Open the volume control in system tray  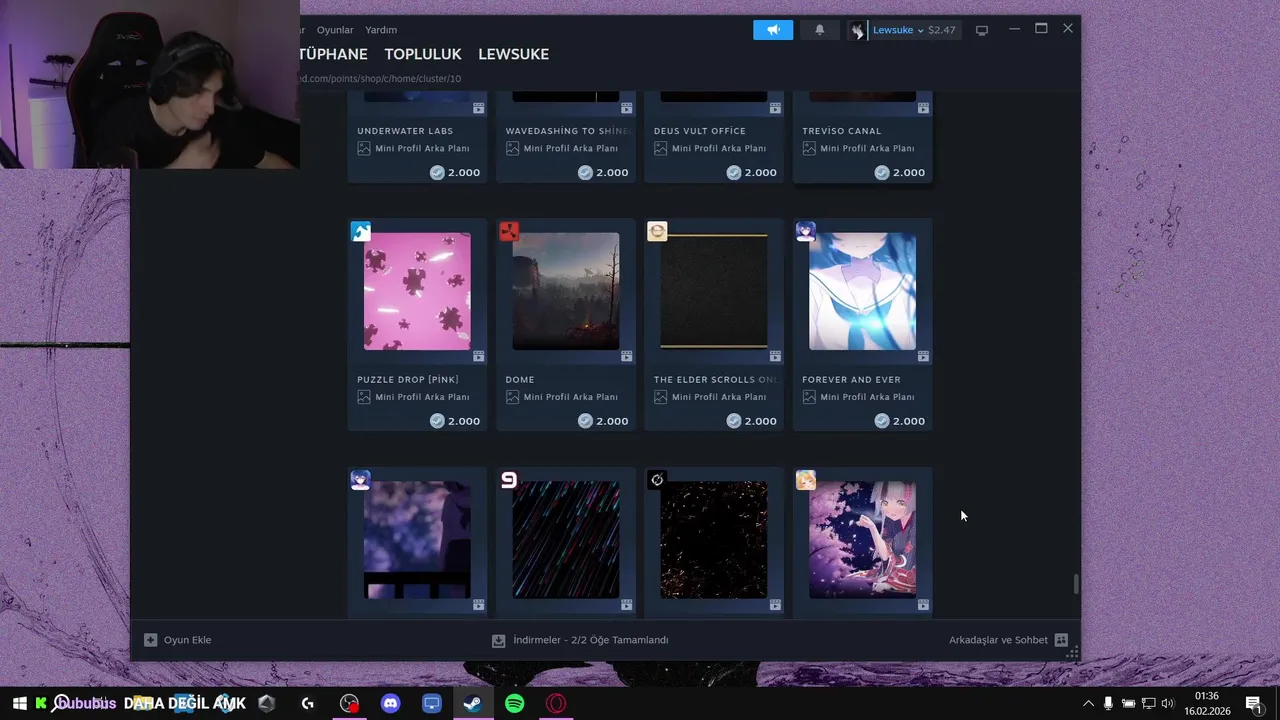(x=1167, y=704)
